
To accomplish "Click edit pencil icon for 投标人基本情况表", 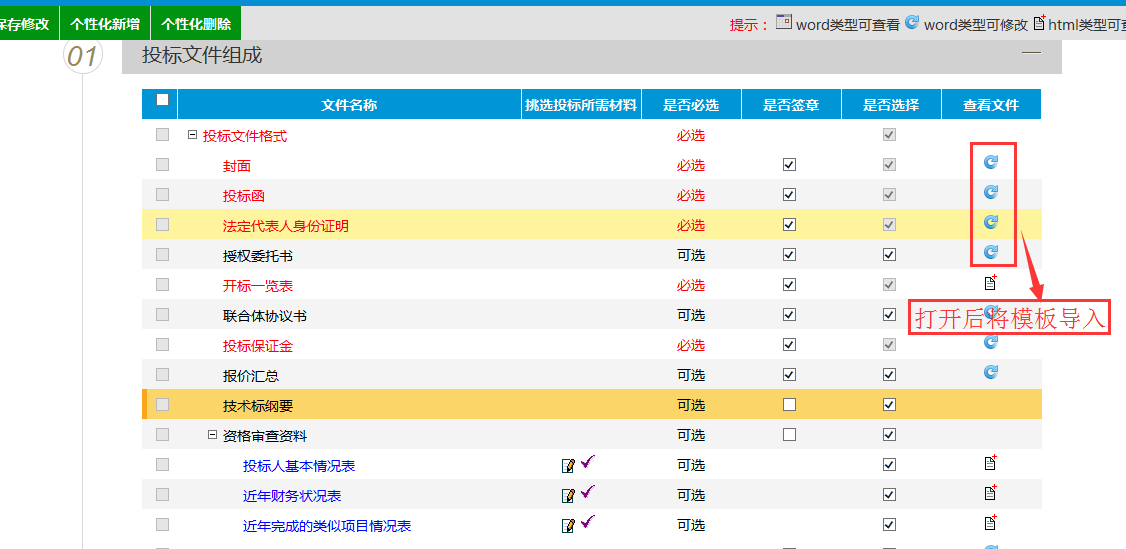I will click(x=569, y=465).
